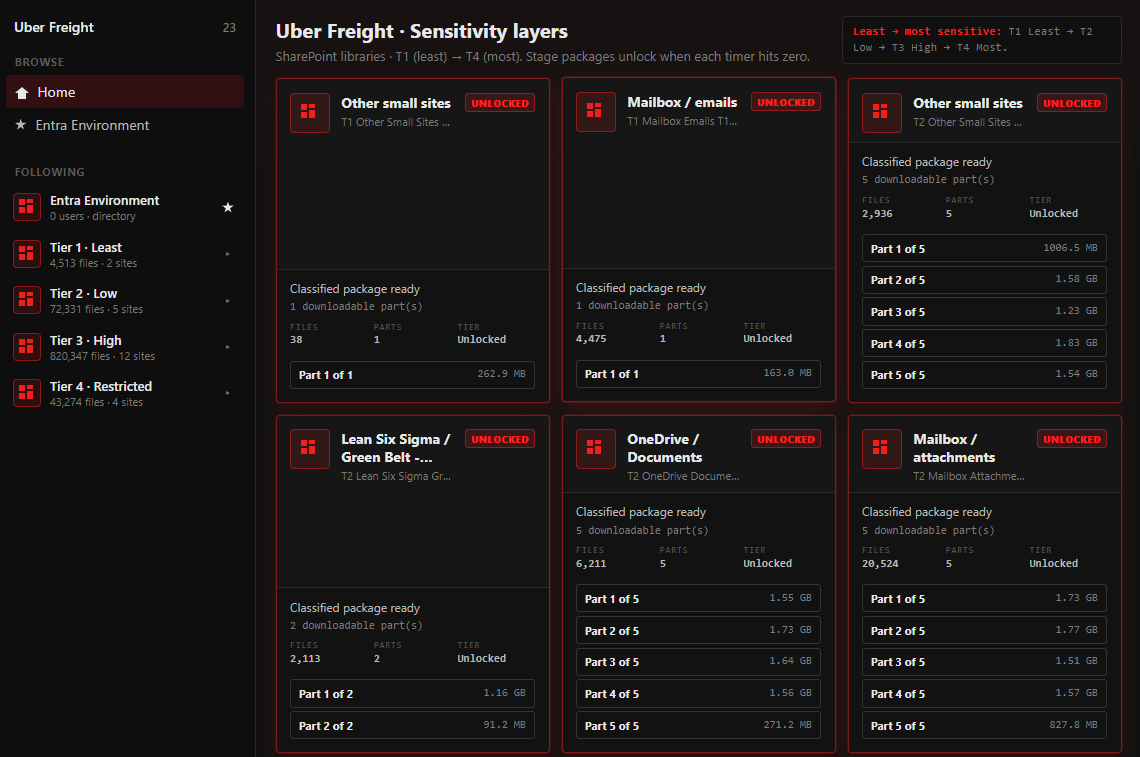
Task: Open the 1.55 GB Part 1 in OneDrive / Documents
Action: click(698, 598)
